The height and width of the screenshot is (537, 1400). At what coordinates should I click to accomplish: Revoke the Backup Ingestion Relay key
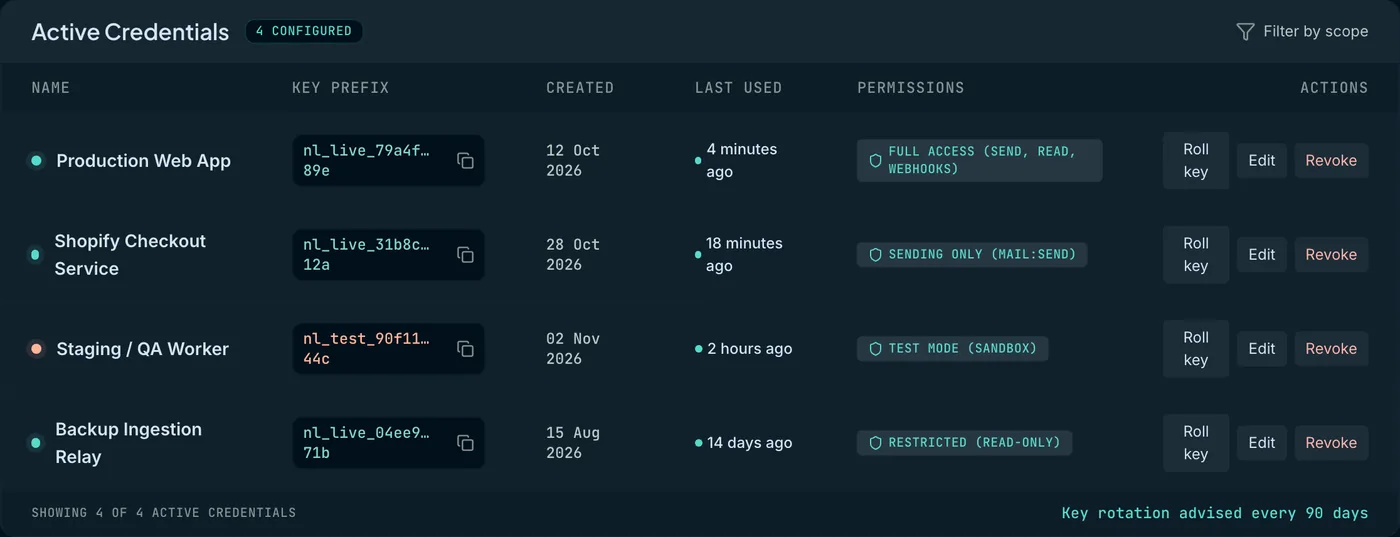coord(1331,442)
